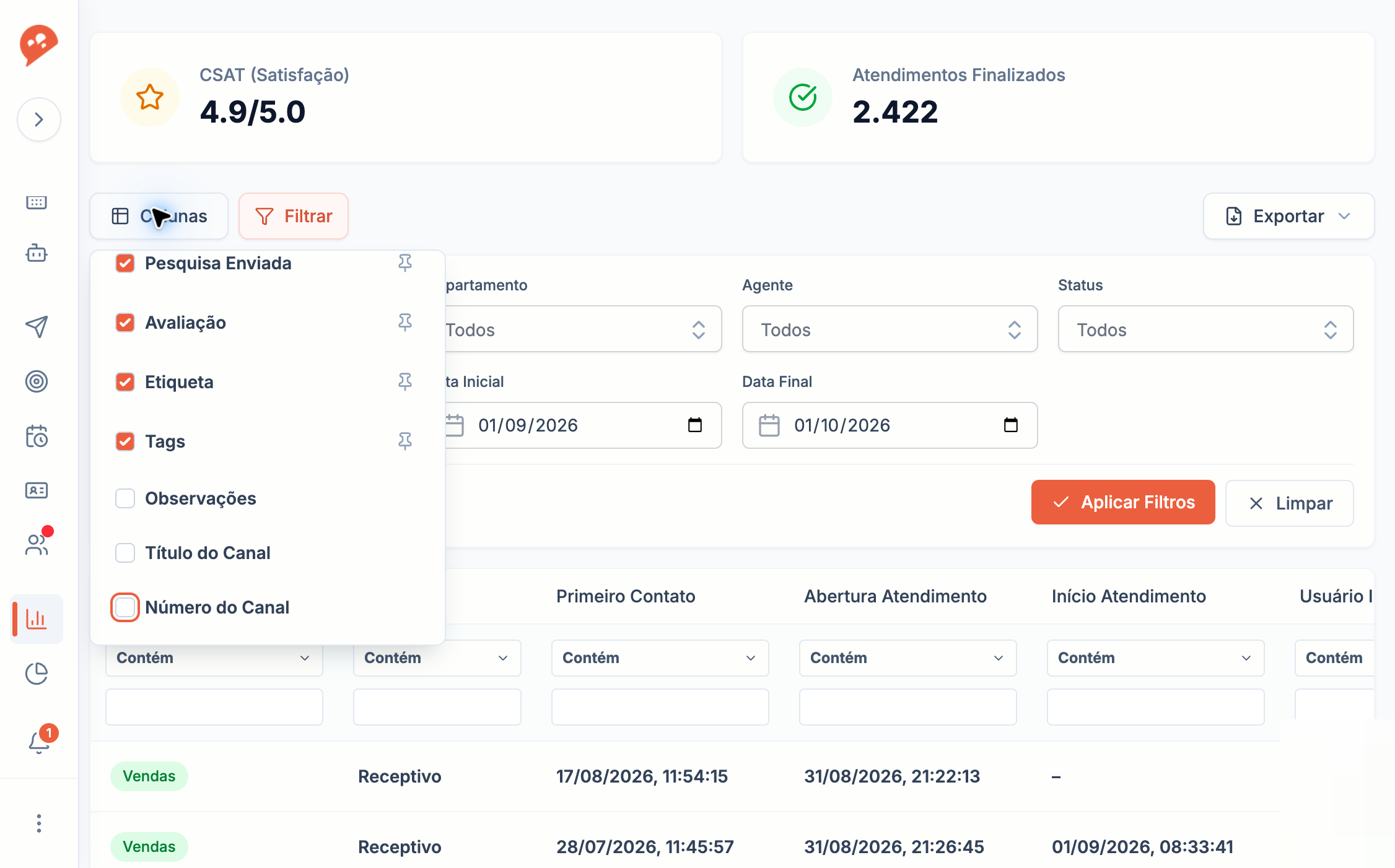Expand the sidebar with chevron button
Viewport: 1395px width, 868px height.
click(39, 119)
